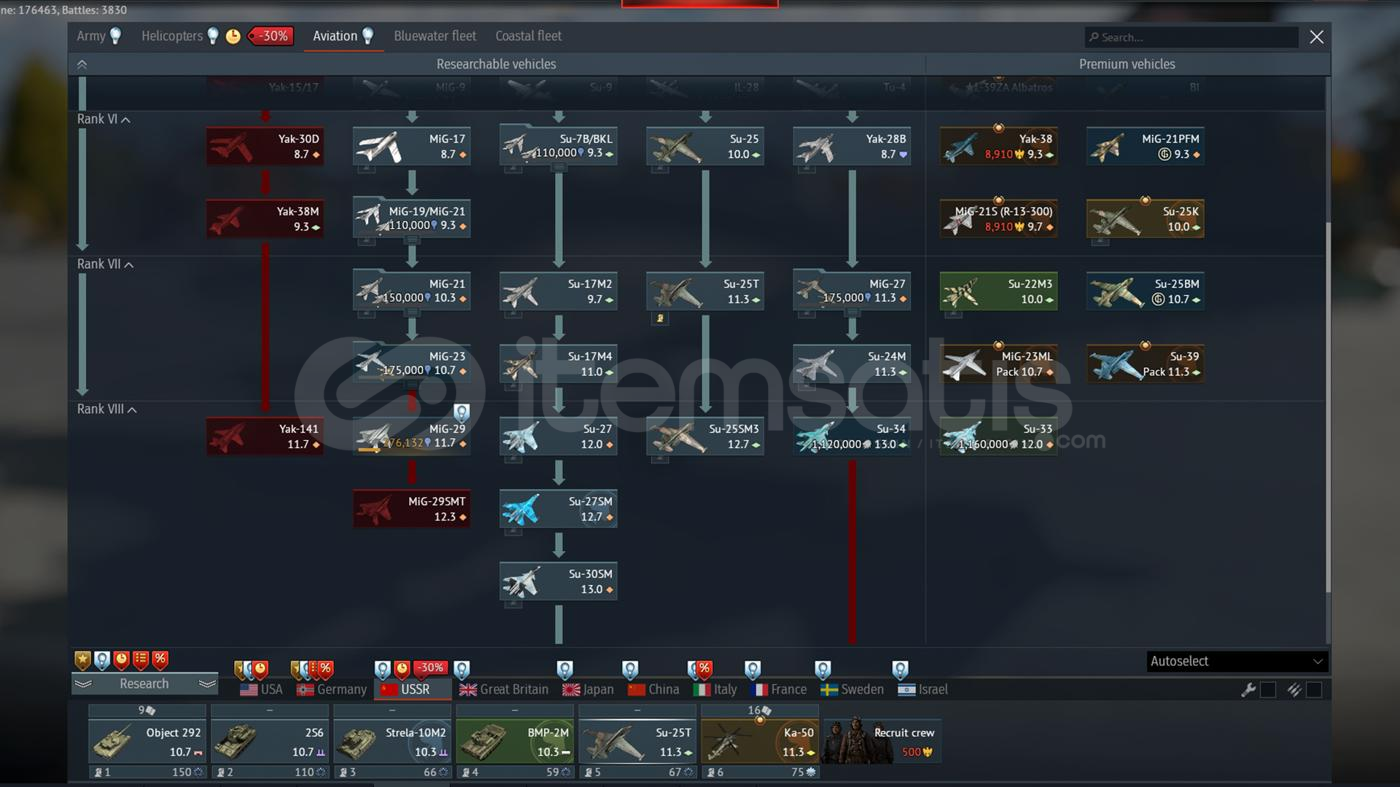Click the Su-27SM fighter jet card
Viewport: 1400px width, 787px height.
(558, 509)
